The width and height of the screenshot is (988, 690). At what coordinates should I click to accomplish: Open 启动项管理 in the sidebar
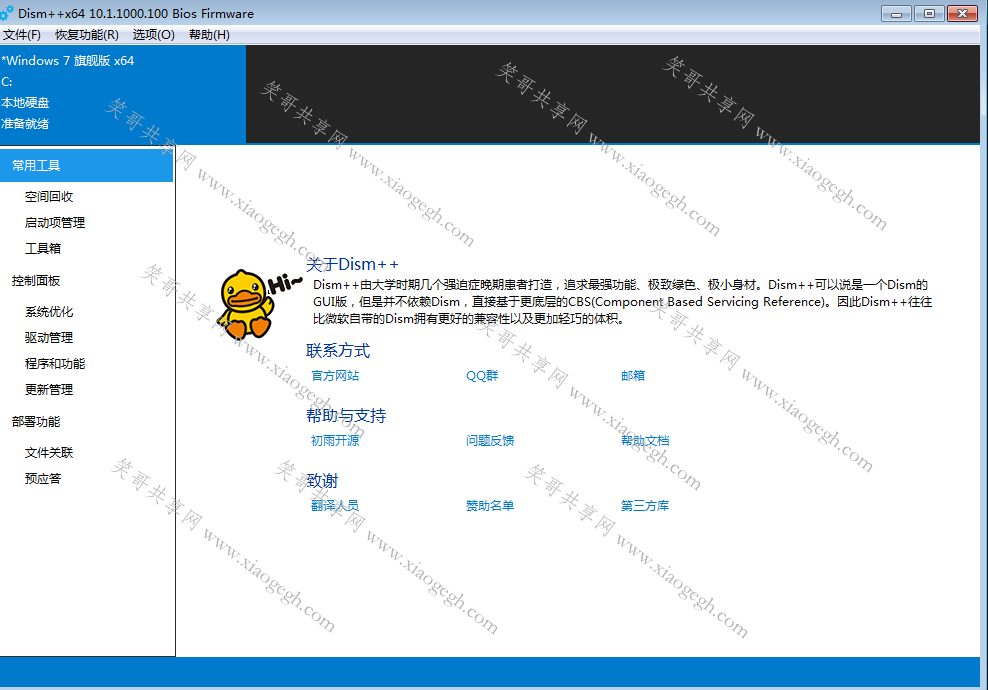click(55, 222)
